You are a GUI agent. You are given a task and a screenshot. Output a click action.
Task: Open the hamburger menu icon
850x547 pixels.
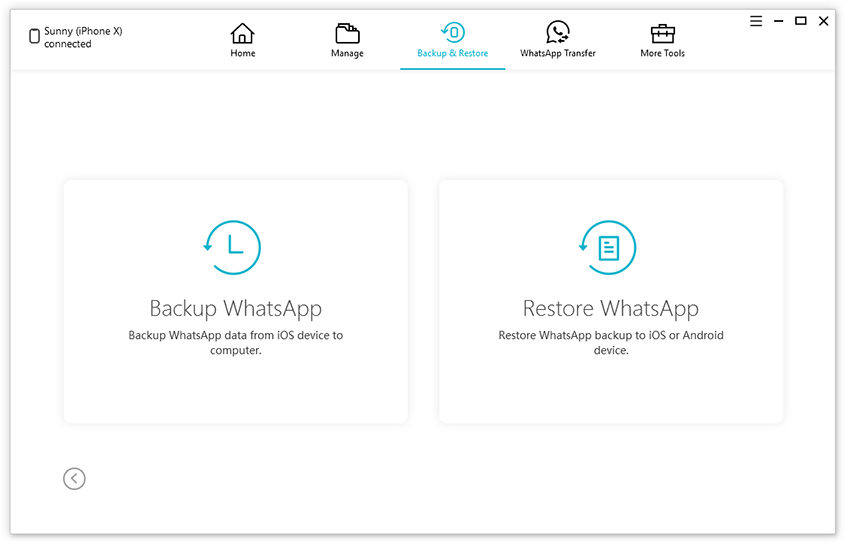756,21
